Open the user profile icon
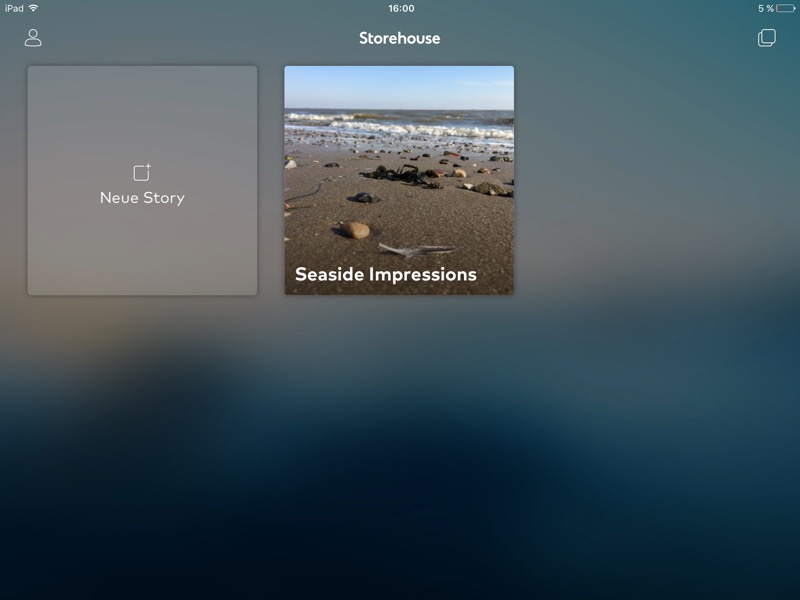Screen dimensions: 800x600 coord(33,38)
